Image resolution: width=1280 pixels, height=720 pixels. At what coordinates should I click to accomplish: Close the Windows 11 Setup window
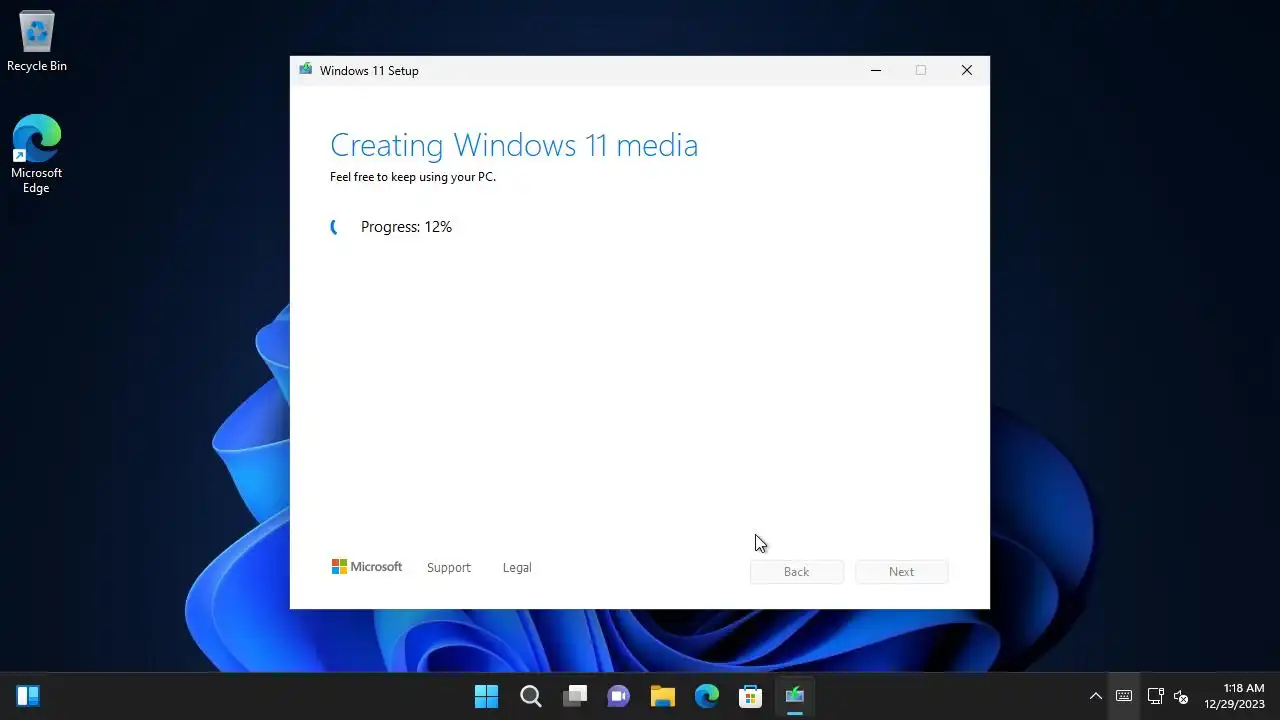pos(967,70)
